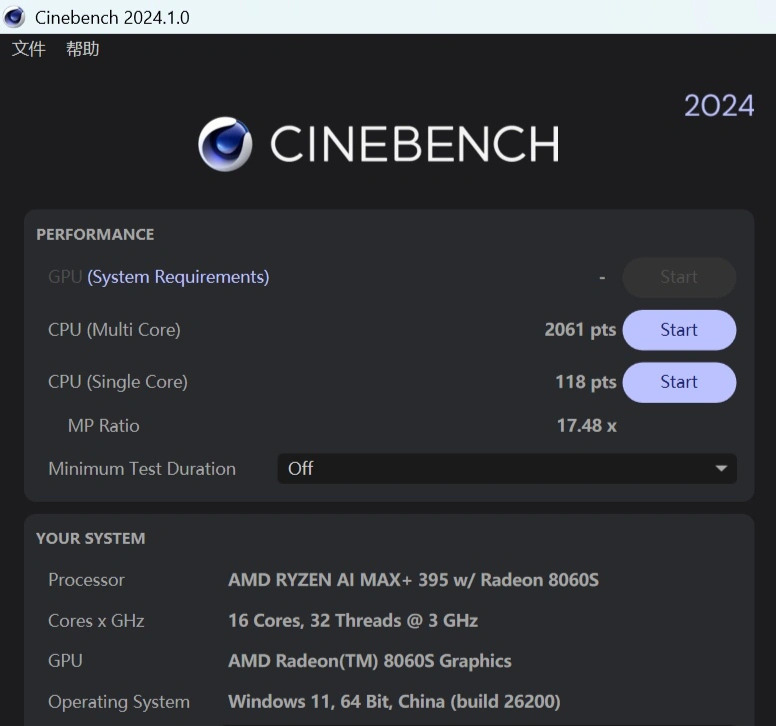Click the Minimum Test Duration dropdown arrow
The image size is (776, 726).
pos(721,468)
